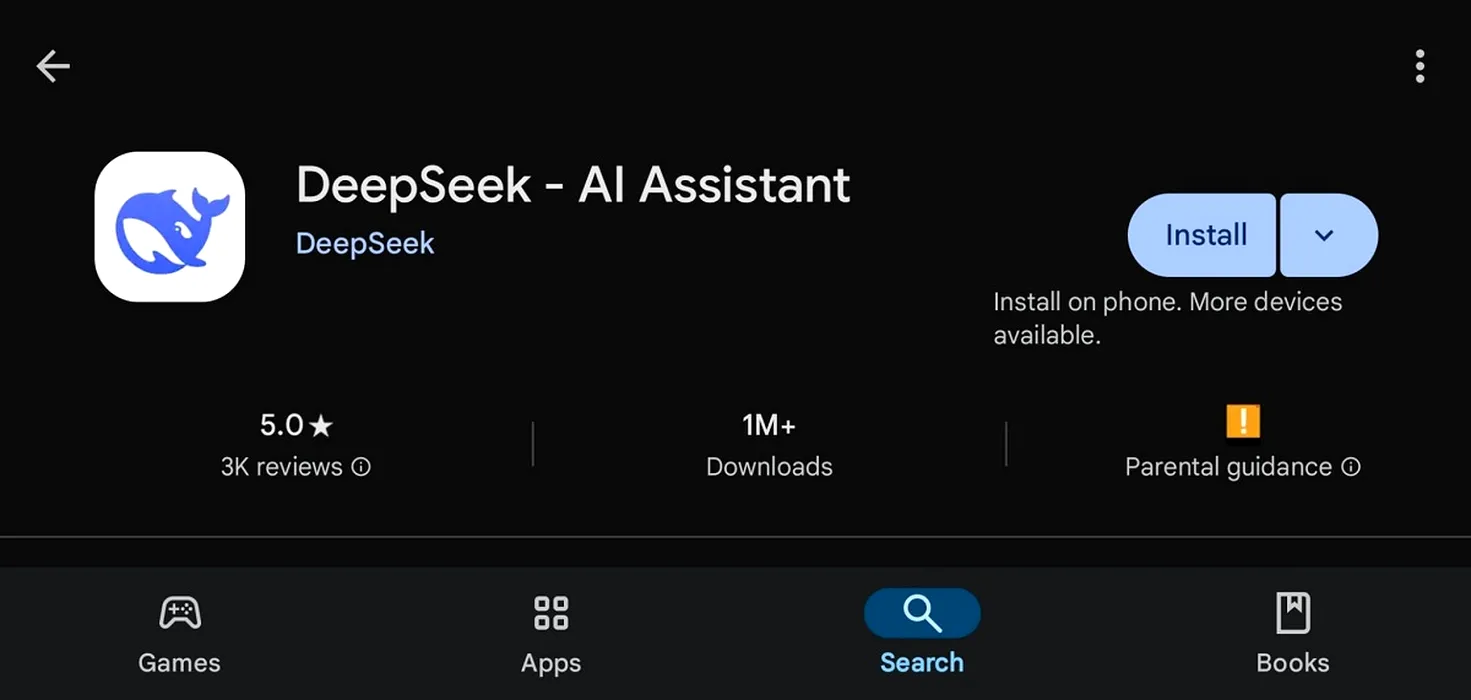Switch to the Games tab
The width and height of the screenshot is (1471, 700).
coord(180,634)
